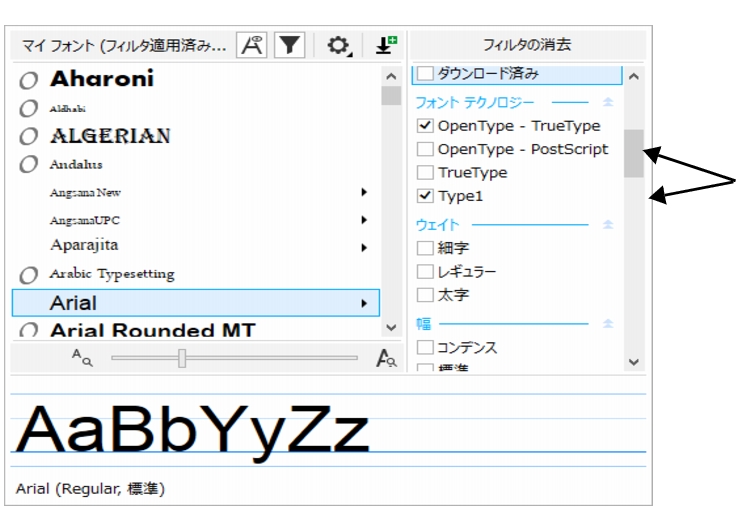Click the OpenType icon beside Aharoni
The width and height of the screenshot is (738, 509).
click(29, 80)
